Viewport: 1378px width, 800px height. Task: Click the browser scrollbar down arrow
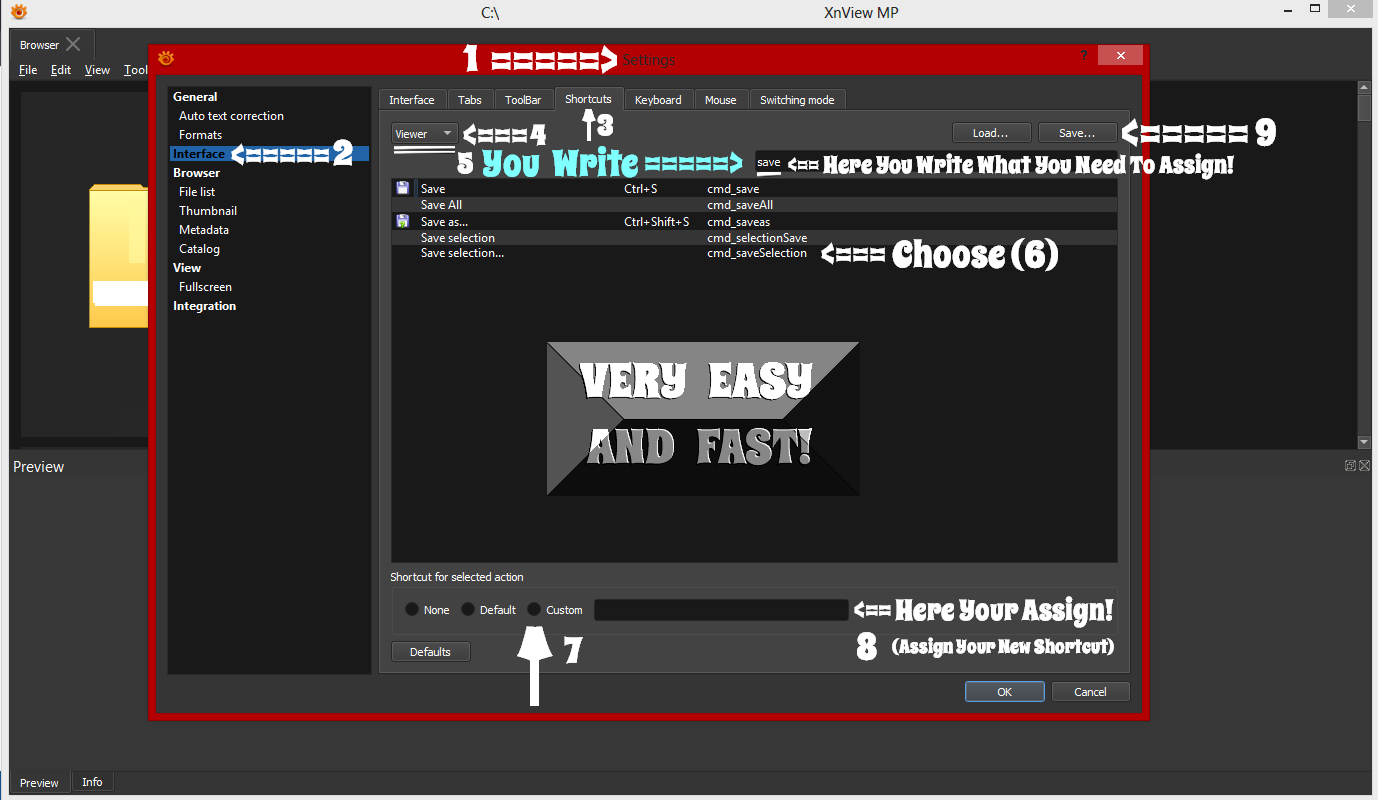click(1363, 441)
